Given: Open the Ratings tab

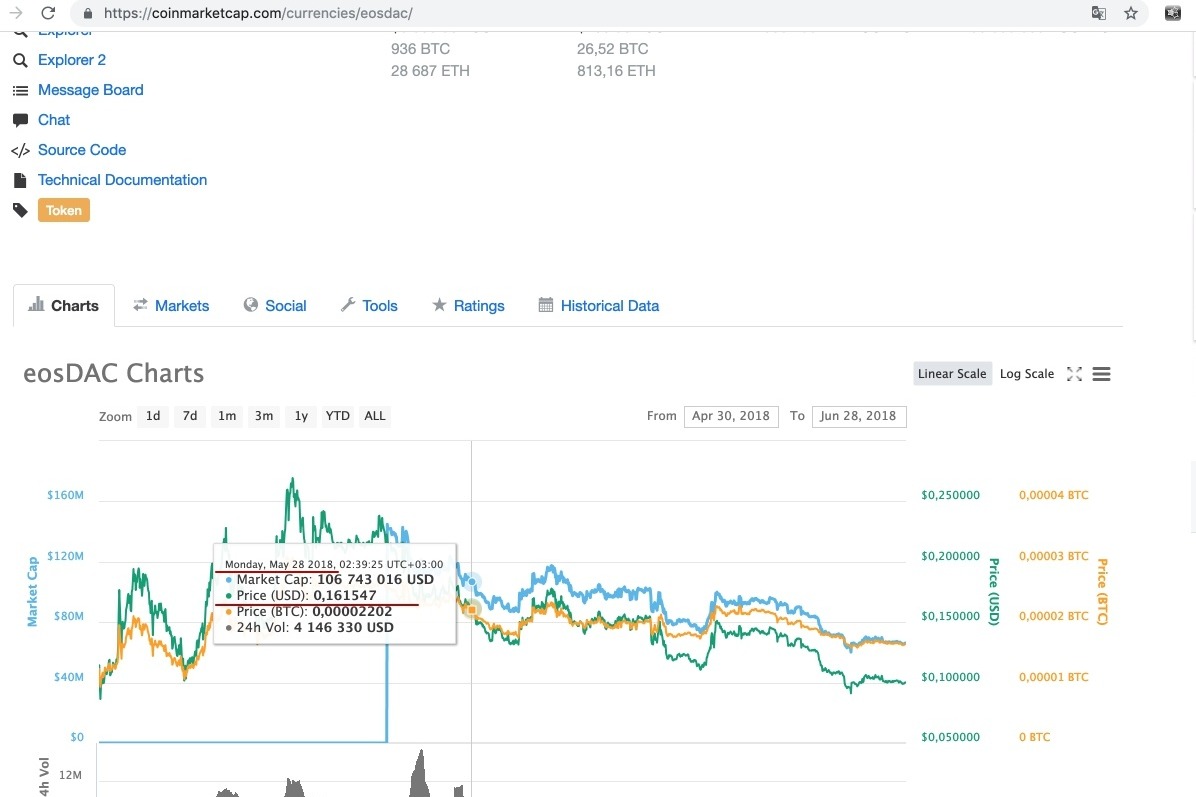Looking at the screenshot, I should pyautogui.click(x=468, y=306).
